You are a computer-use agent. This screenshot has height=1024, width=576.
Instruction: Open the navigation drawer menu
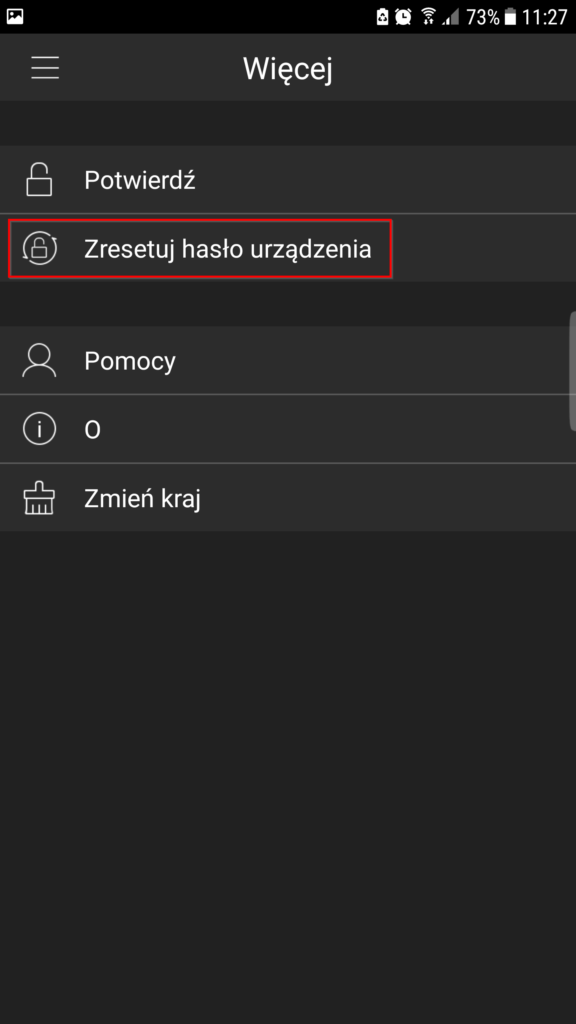(45, 68)
